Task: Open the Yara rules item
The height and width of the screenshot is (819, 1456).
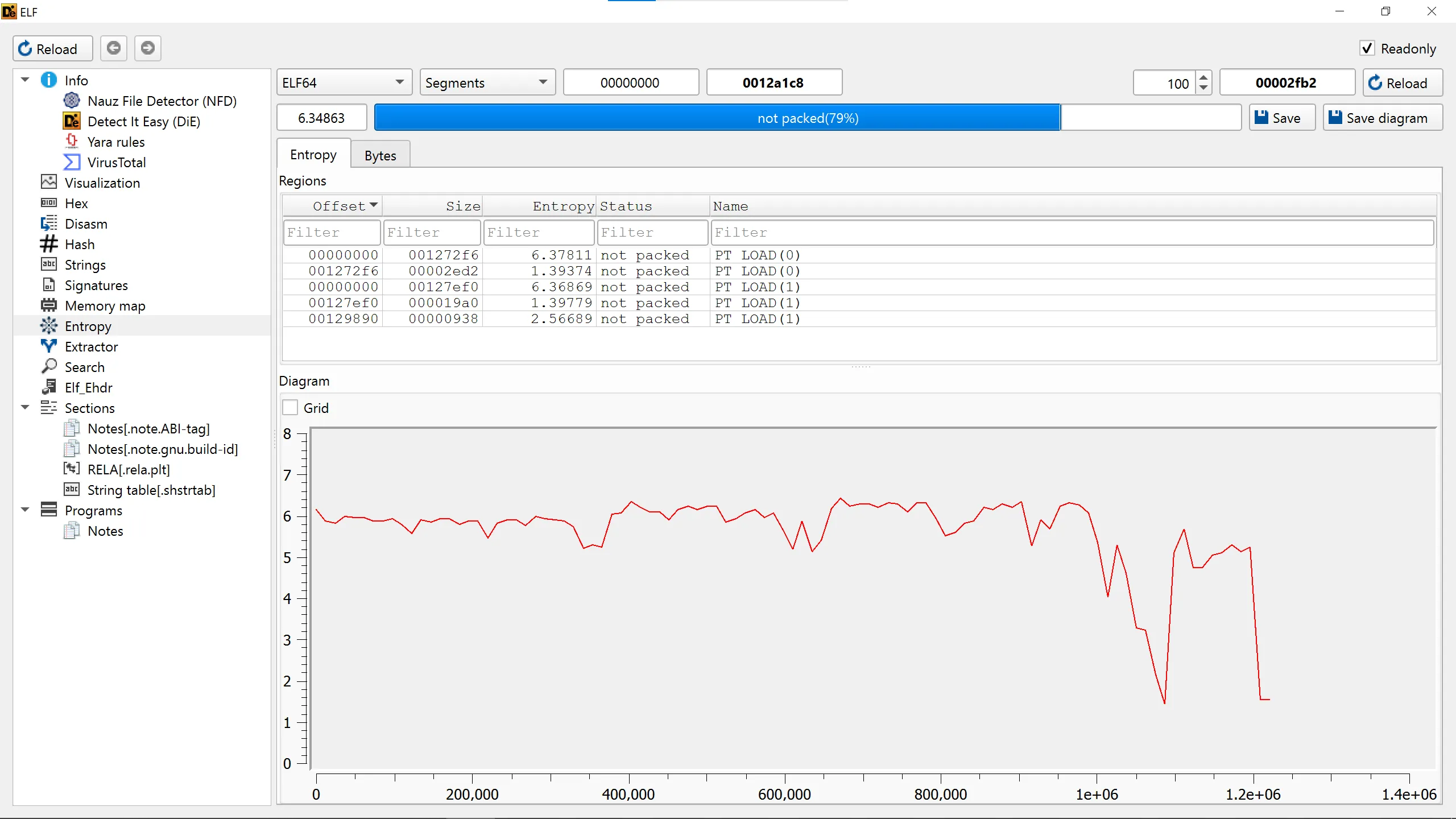Action: [x=115, y=142]
